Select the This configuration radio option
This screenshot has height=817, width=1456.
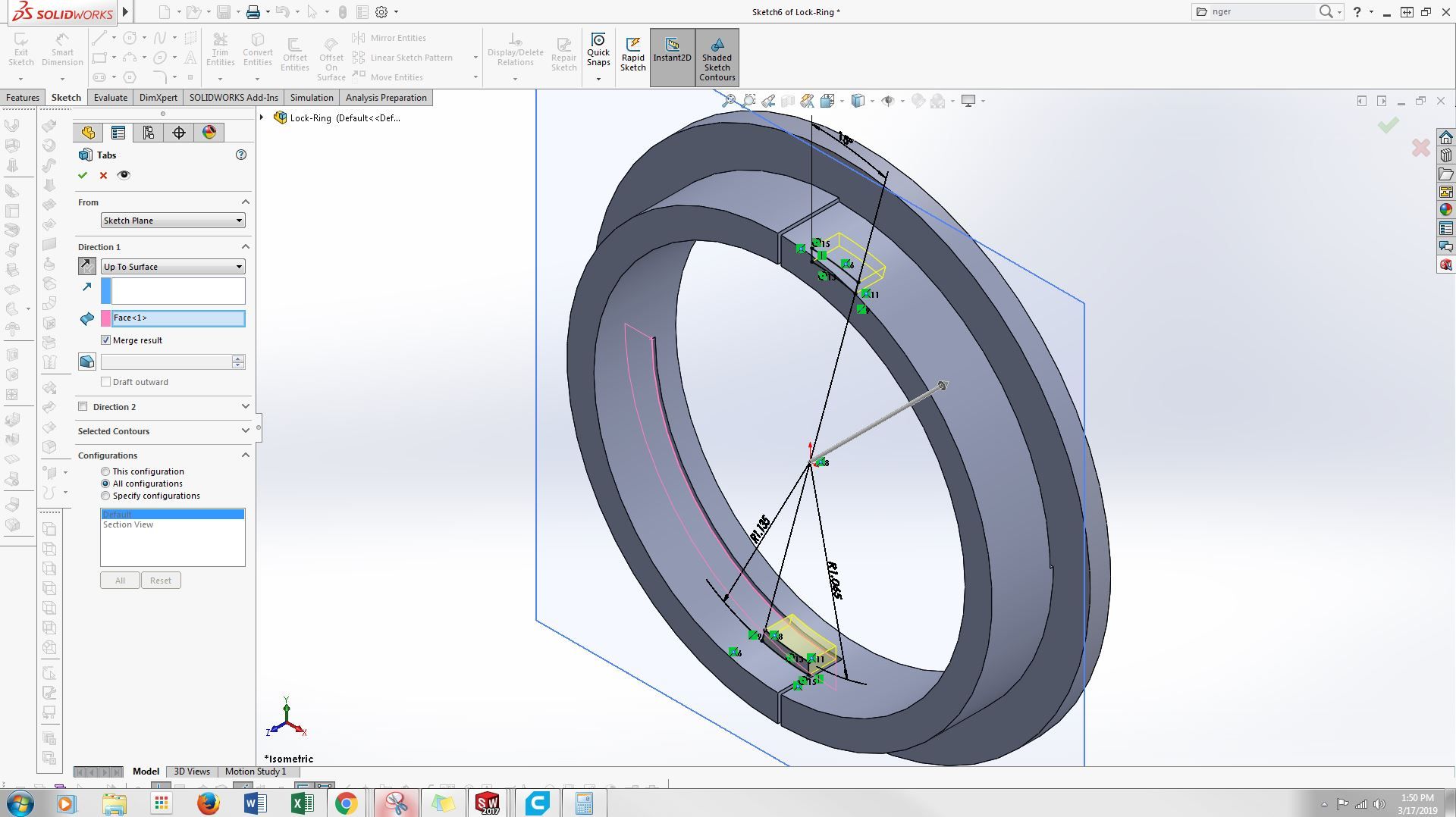pyautogui.click(x=105, y=471)
